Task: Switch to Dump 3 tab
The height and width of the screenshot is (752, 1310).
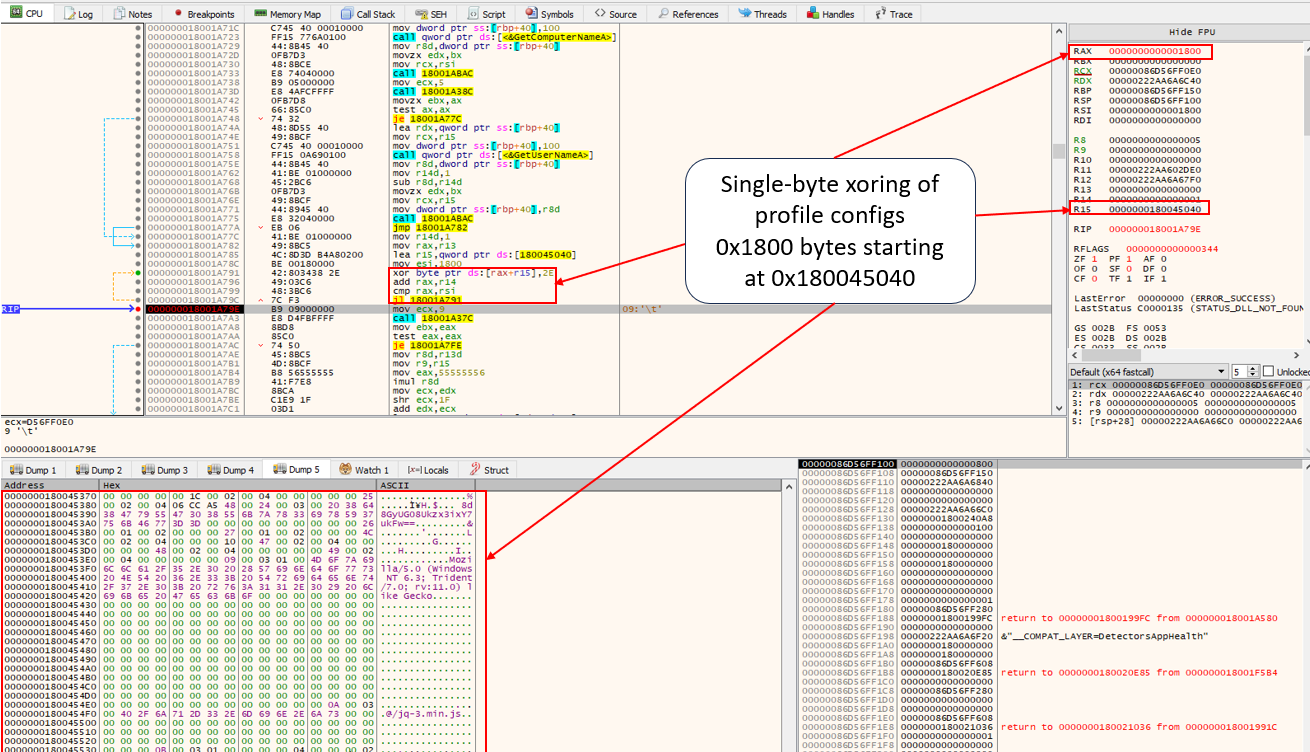Action: point(164,469)
